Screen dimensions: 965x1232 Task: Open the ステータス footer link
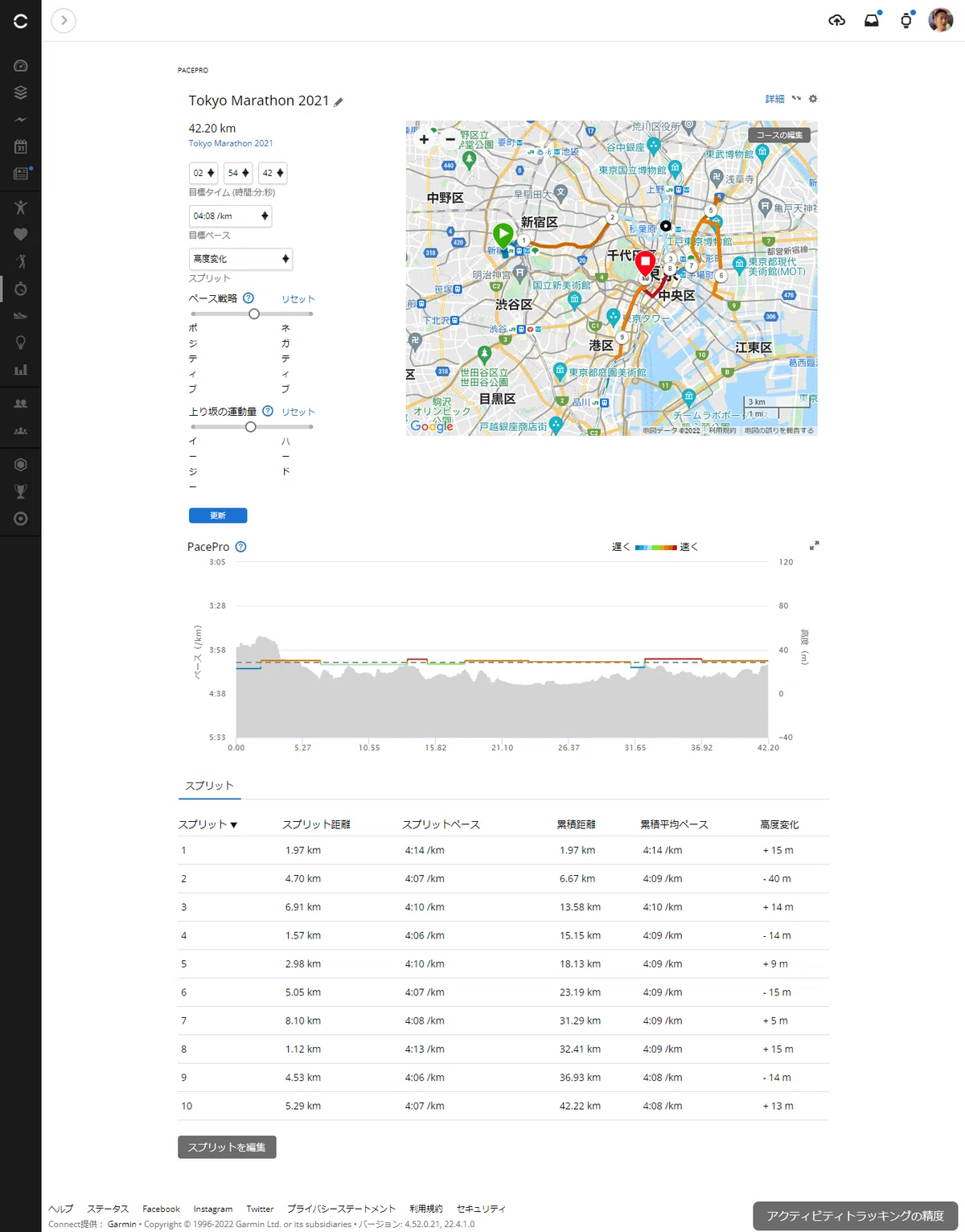coord(108,1209)
